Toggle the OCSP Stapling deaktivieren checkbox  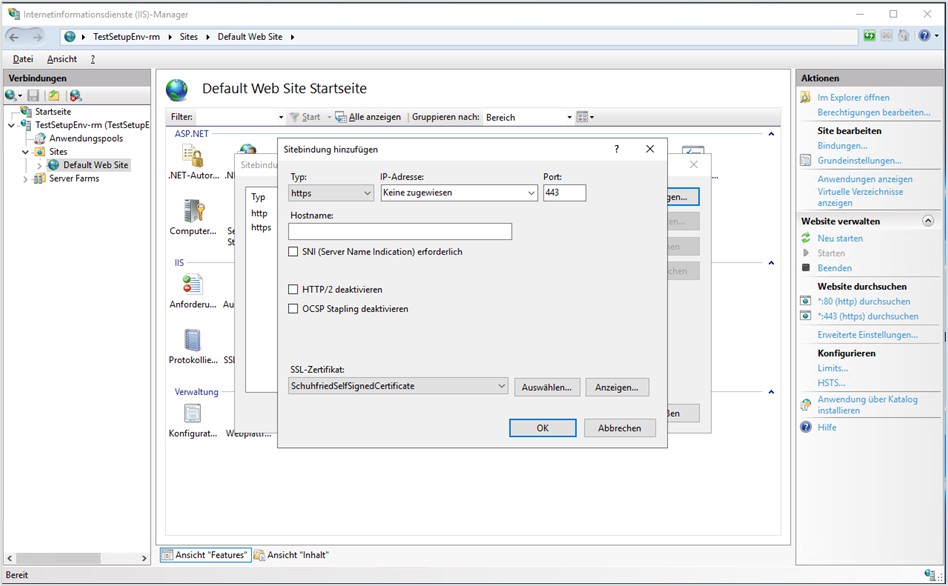(x=293, y=309)
